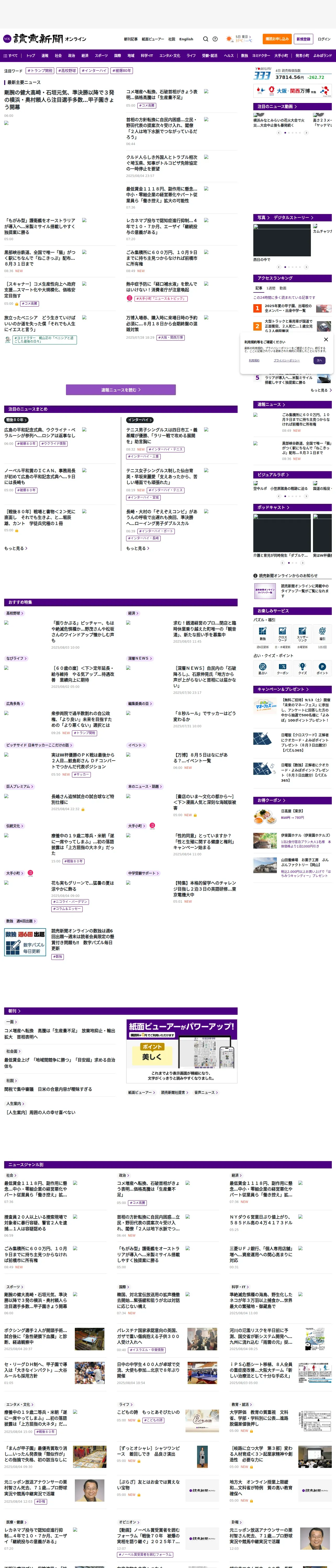Open the スポーツ navigation menu item
The width and height of the screenshot is (336, 1568).
pyautogui.click(x=101, y=55)
